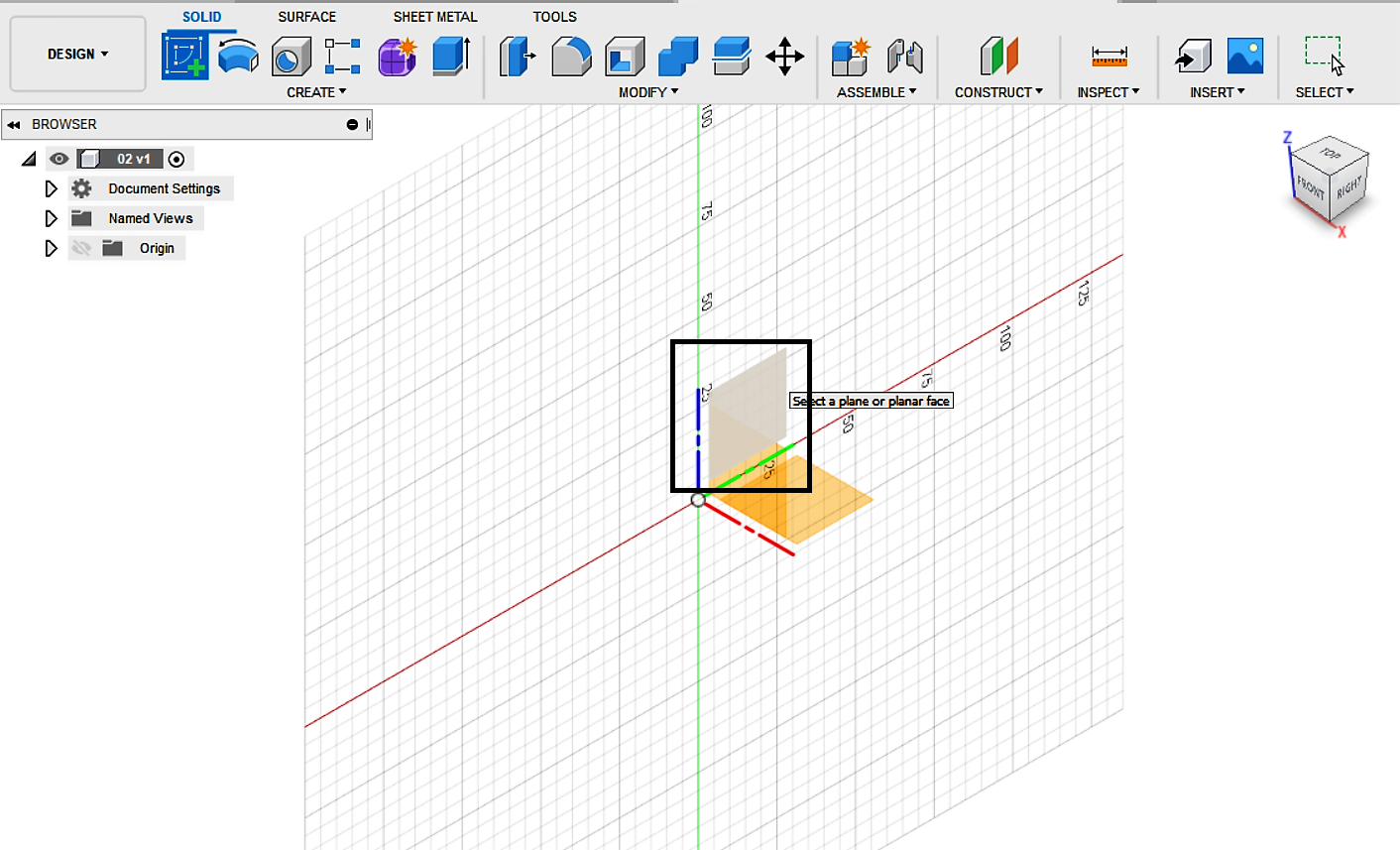
Task: Switch to the SURFACE tab
Action: (307, 17)
